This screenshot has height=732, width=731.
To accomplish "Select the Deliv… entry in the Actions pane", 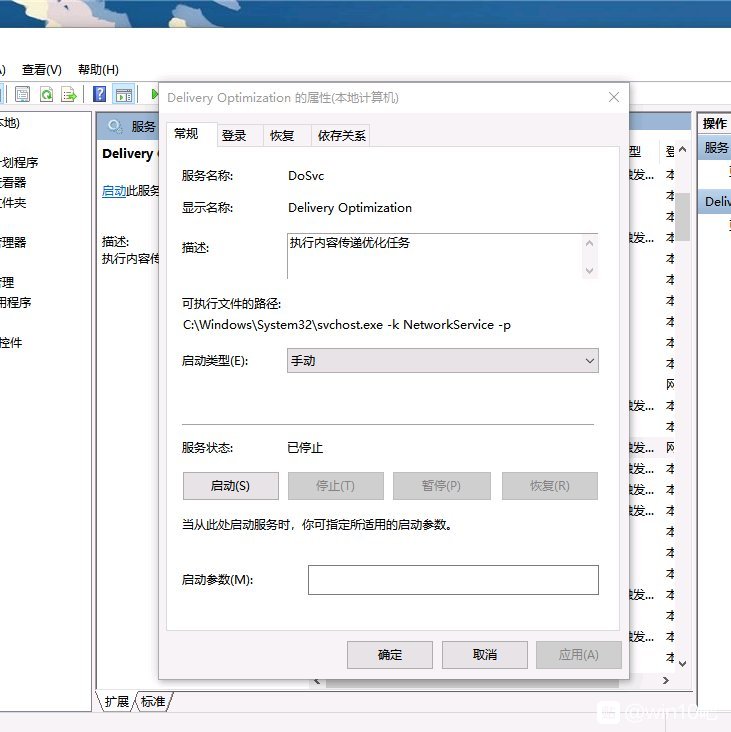I will pos(715,202).
